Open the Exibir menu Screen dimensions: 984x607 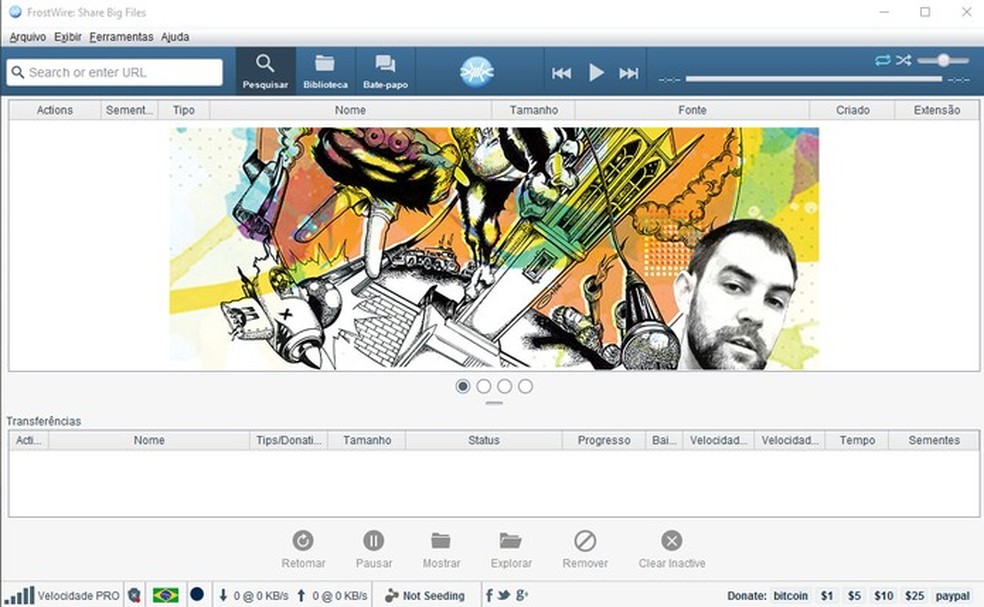(x=68, y=37)
